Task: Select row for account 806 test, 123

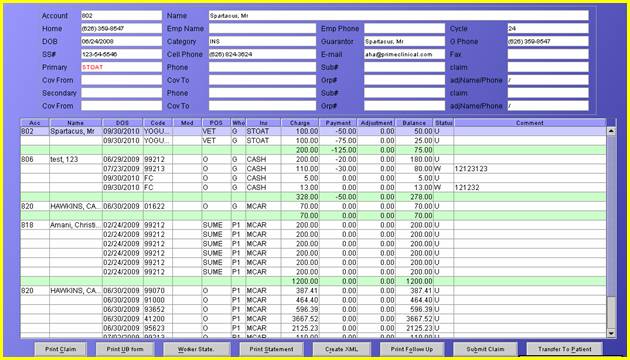Action: [313, 160]
